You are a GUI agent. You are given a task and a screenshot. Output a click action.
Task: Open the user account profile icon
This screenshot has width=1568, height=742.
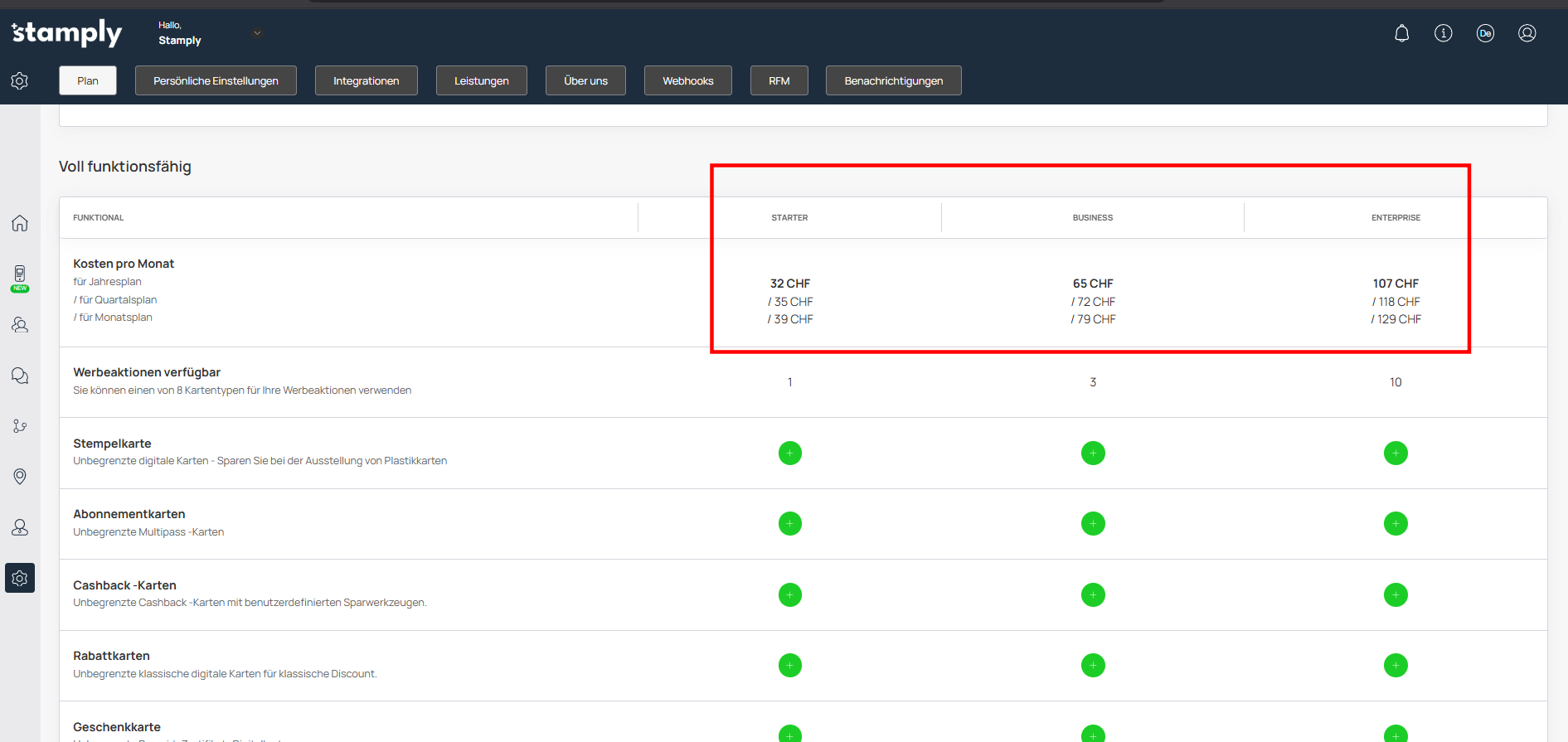coord(1527,33)
